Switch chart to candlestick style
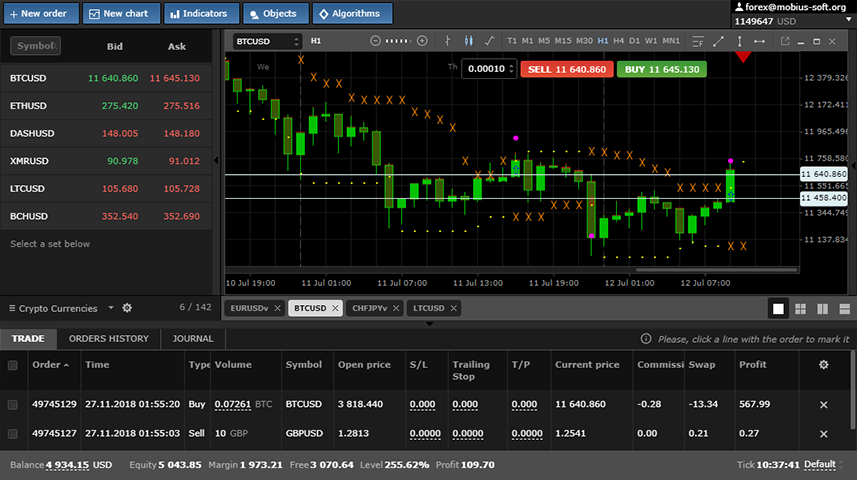This screenshot has width=857, height=480. [x=468, y=41]
